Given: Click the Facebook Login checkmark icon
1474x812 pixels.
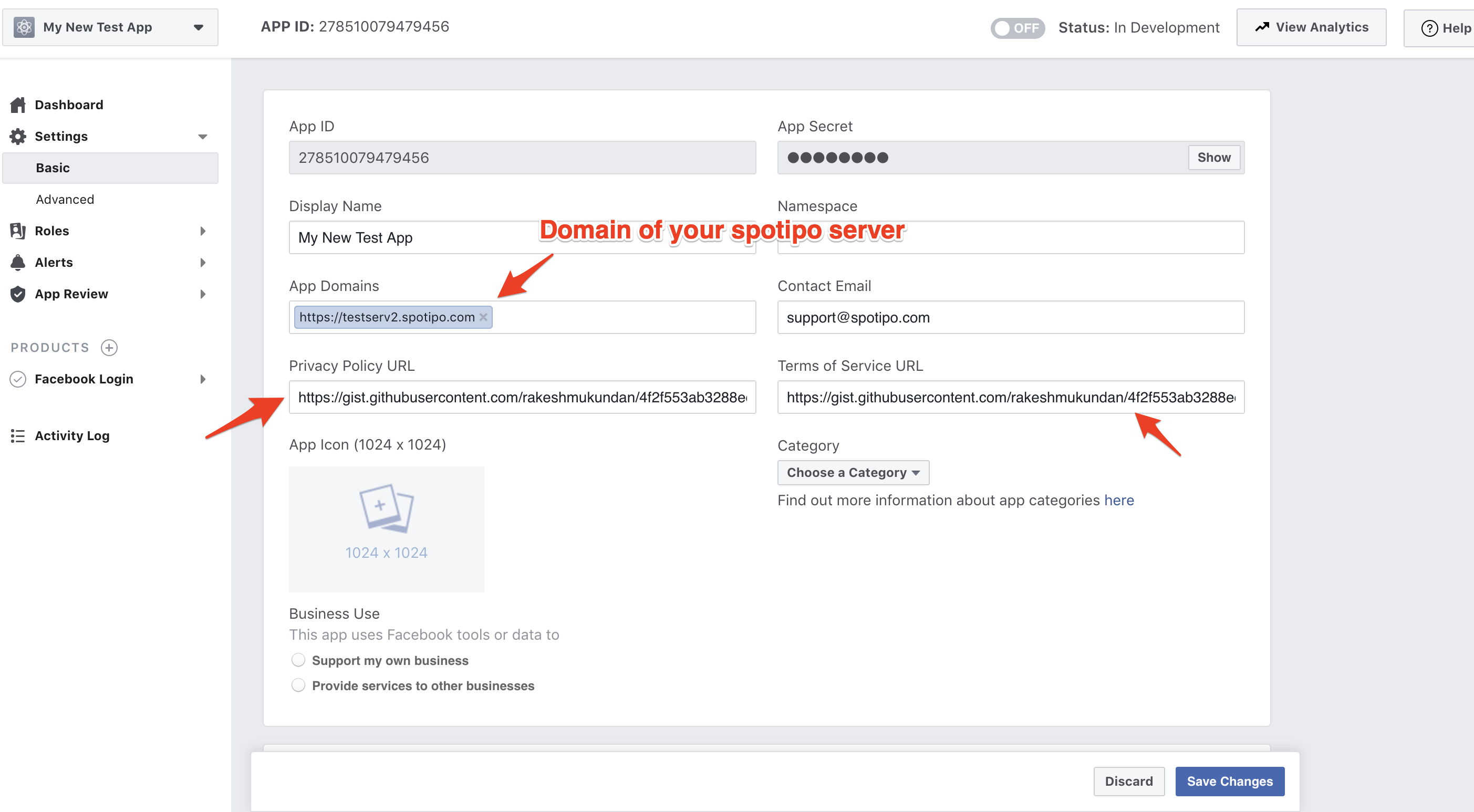Looking at the screenshot, I should tap(18, 379).
